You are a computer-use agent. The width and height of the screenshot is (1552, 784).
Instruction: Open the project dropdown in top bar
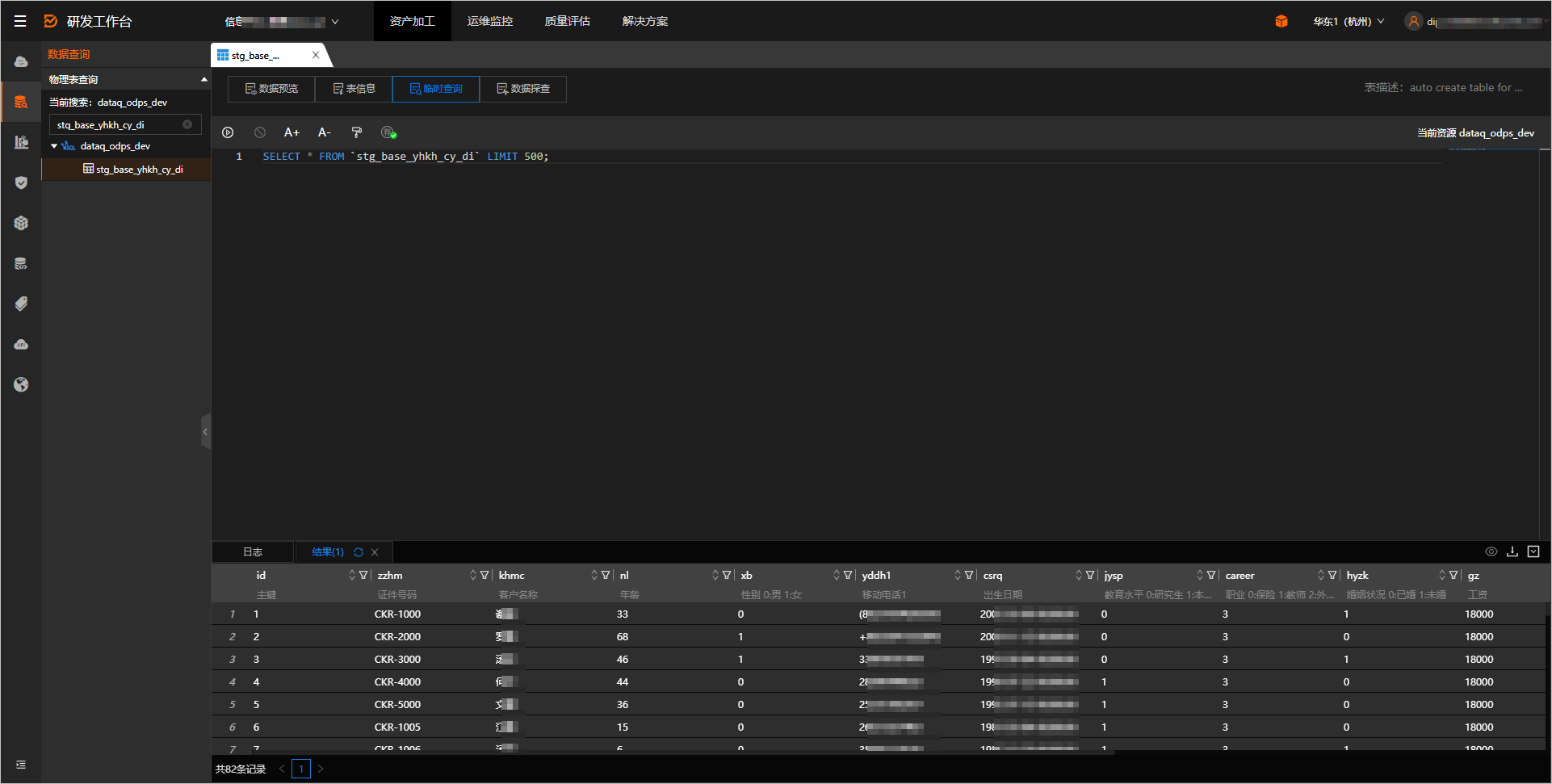point(281,22)
